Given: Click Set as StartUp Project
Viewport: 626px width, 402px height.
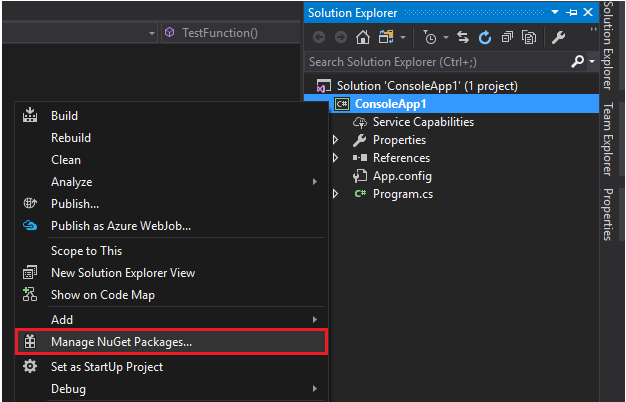Looking at the screenshot, I should (x=107, y=366).
